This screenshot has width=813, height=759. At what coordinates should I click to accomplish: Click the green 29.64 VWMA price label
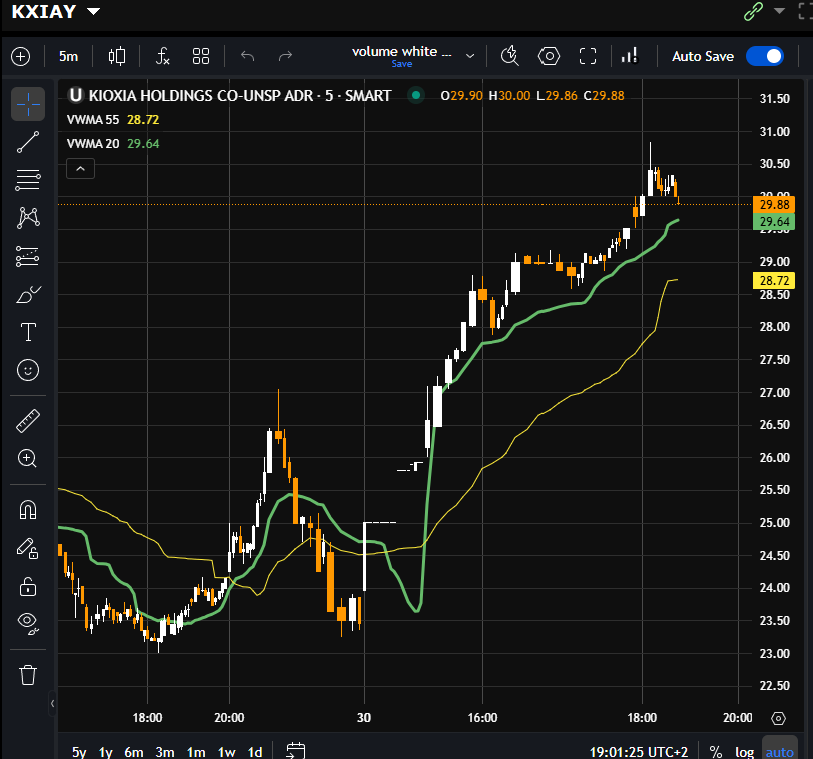click(774, 222)
